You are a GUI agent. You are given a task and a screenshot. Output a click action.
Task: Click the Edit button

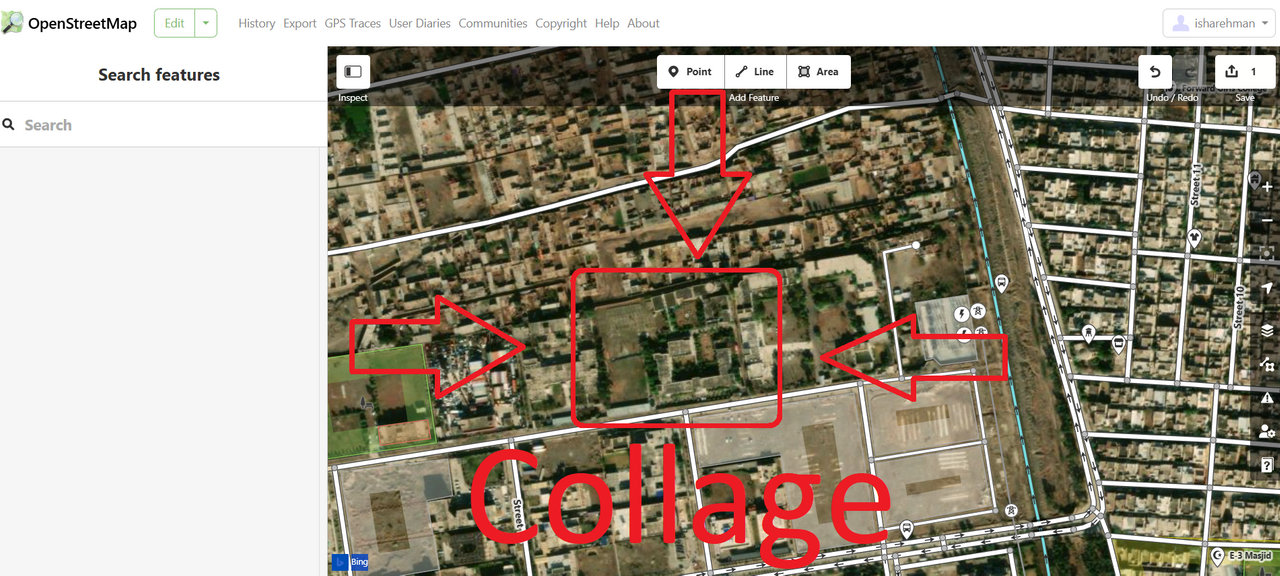[175, 23]
